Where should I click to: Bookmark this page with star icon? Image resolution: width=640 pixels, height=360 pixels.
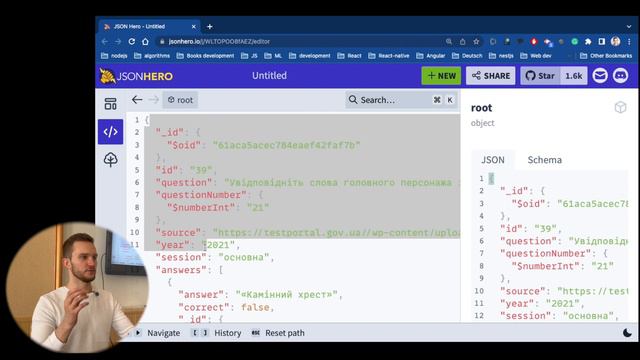click(476, 42)
